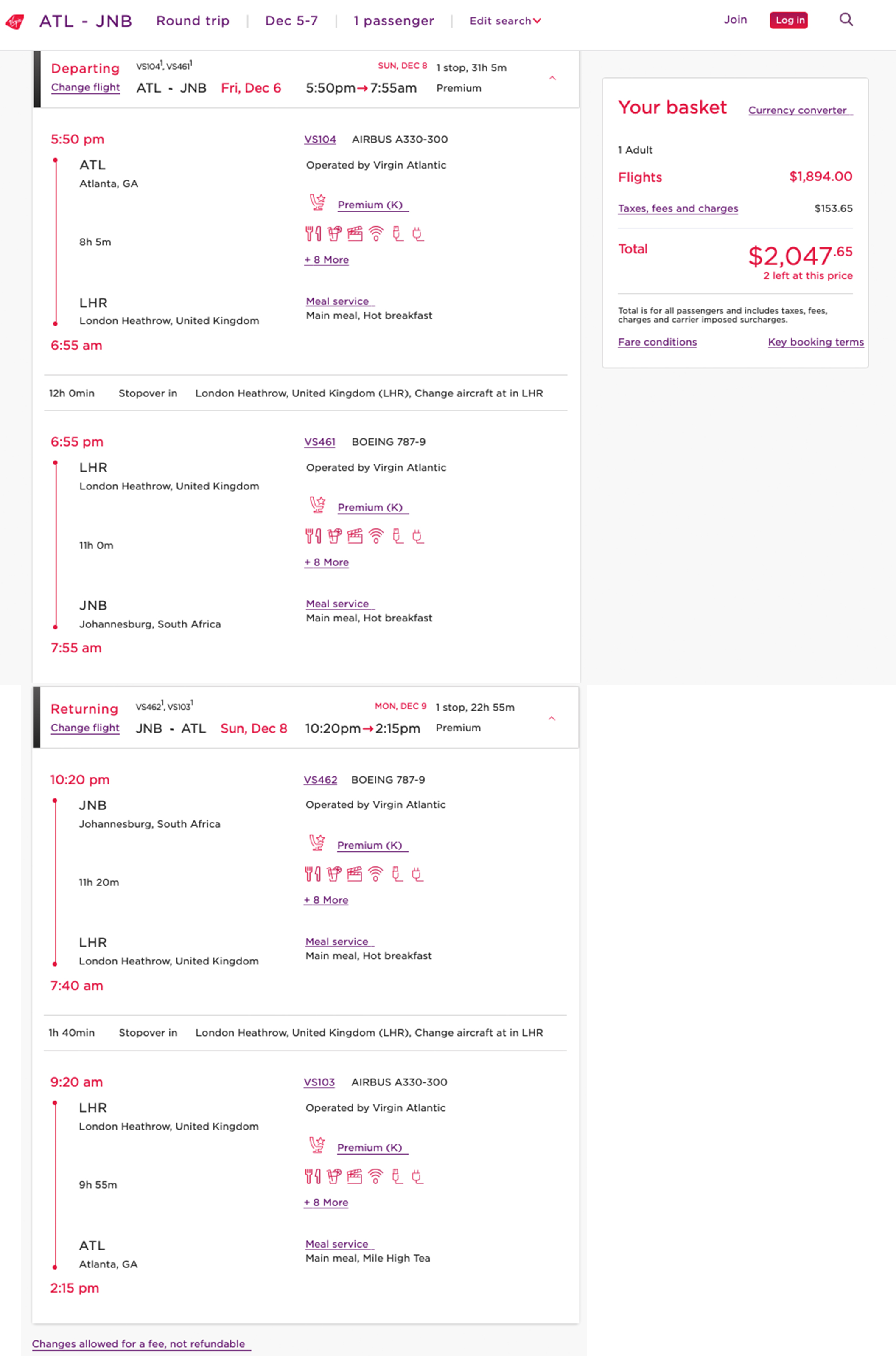896x1360 pixels.
Task: Collapse the Departing flight details chevron
Action: [x=552, y=78]
